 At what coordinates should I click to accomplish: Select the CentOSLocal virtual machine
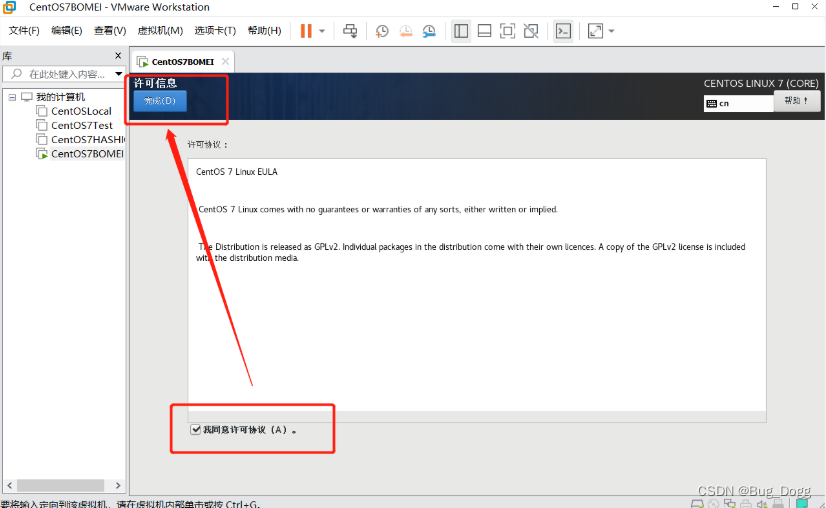[81, 111]
